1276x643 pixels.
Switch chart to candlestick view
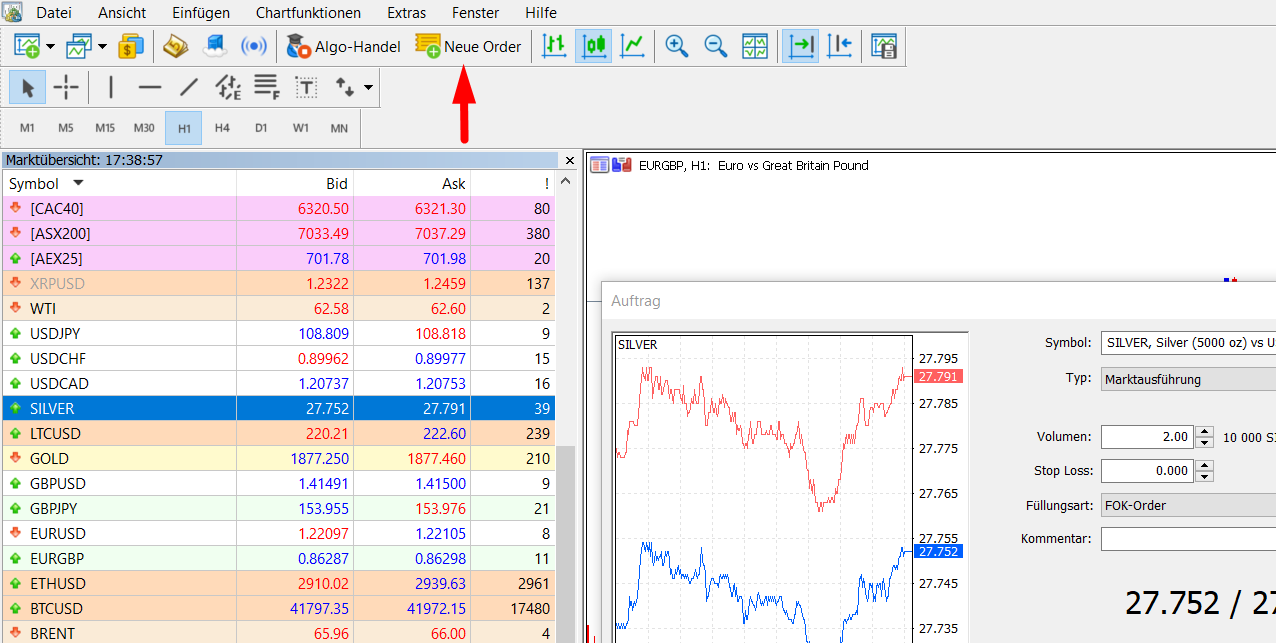(594, 46)
